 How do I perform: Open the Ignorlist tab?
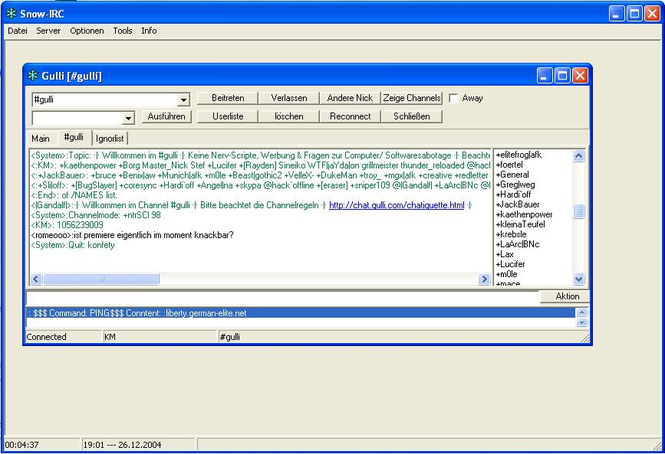[110, 138]
